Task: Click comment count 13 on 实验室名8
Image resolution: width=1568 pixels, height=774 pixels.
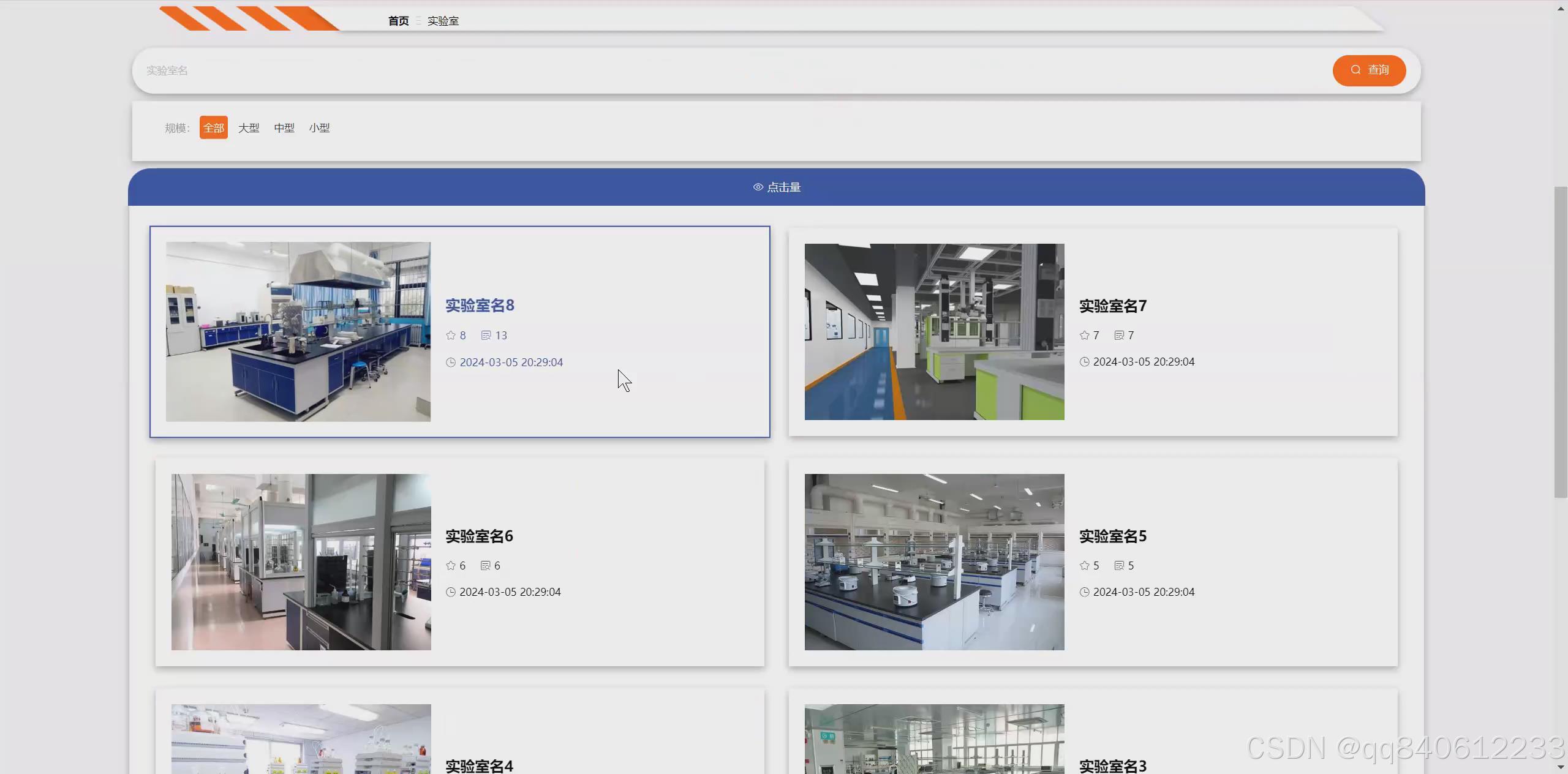Action: click(501, 335)
